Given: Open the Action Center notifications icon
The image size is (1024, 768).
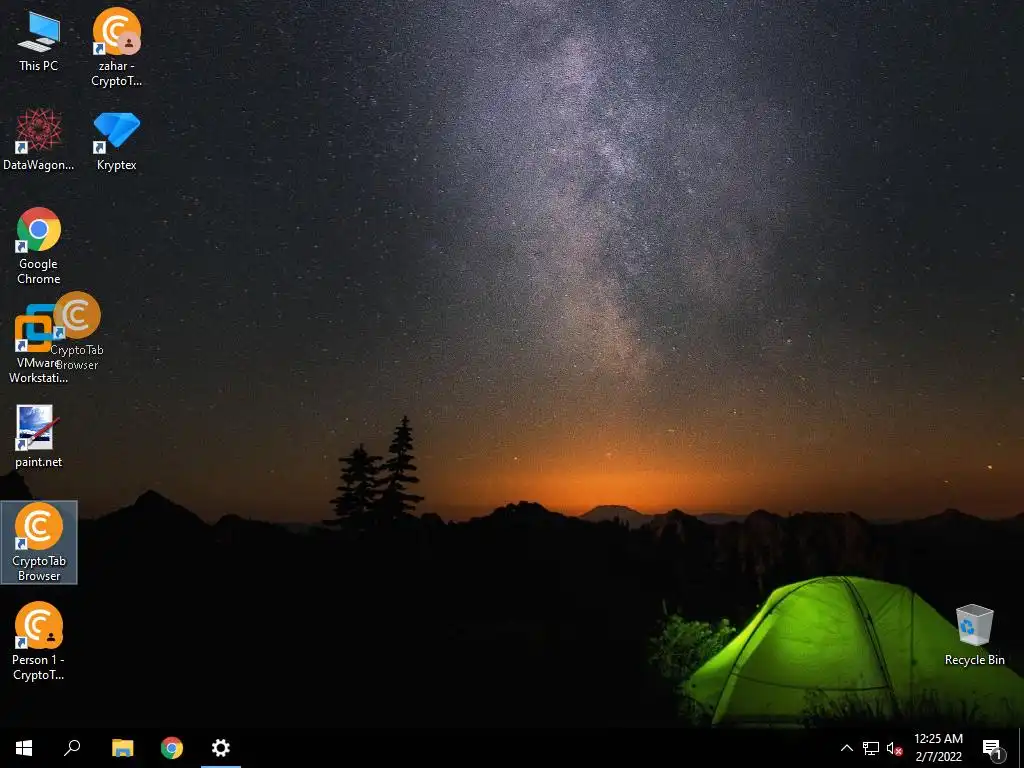Looking at the screenshot, I should (993, 748).
